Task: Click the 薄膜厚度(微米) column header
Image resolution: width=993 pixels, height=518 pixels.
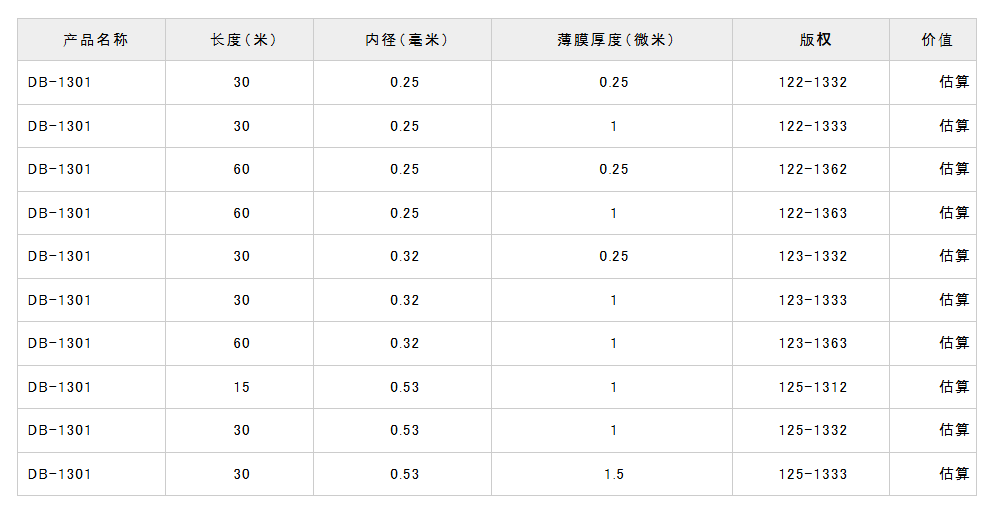Action: coord(614,40)
